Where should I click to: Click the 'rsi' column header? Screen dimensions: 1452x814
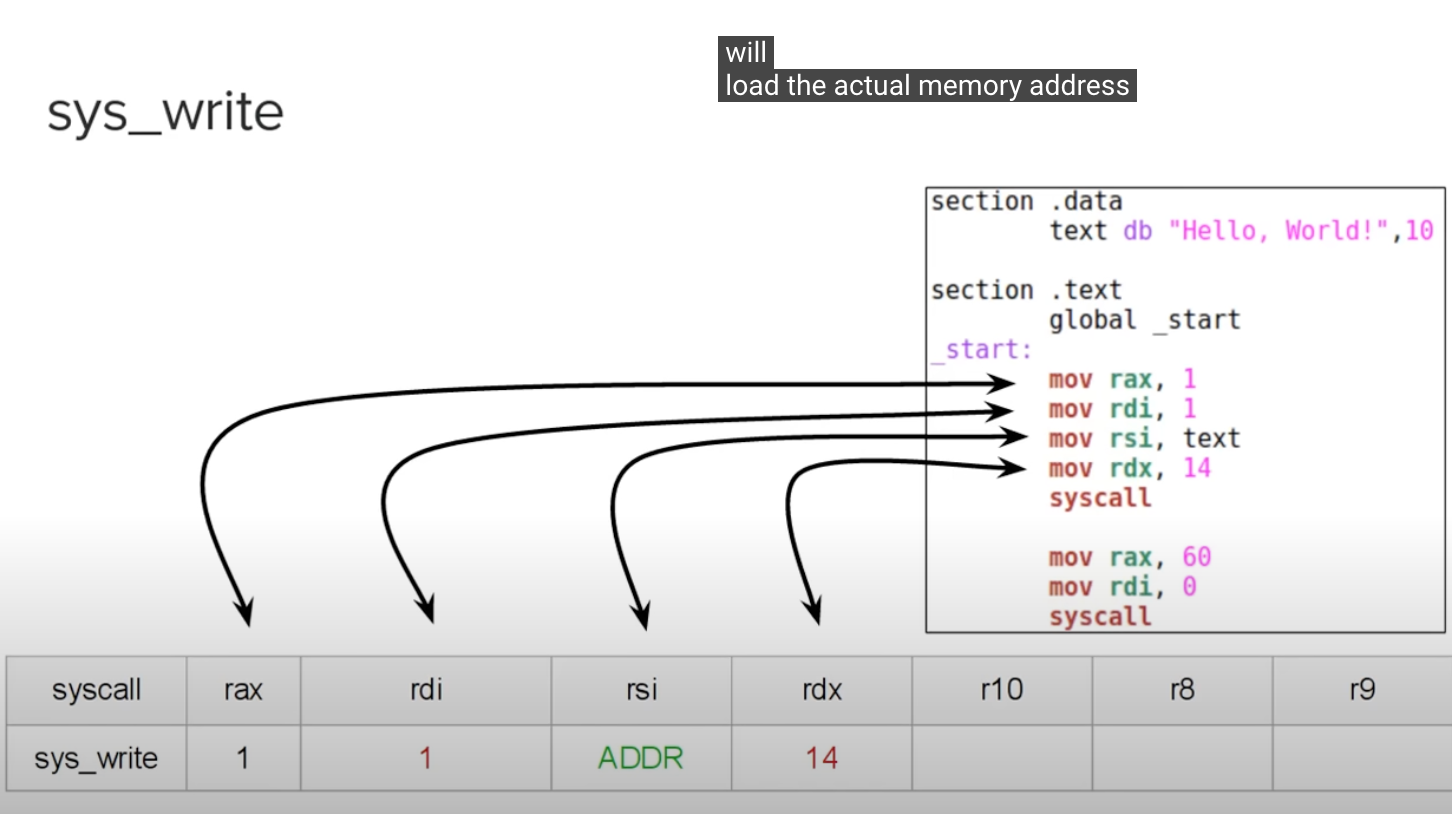tap(641, 690)
